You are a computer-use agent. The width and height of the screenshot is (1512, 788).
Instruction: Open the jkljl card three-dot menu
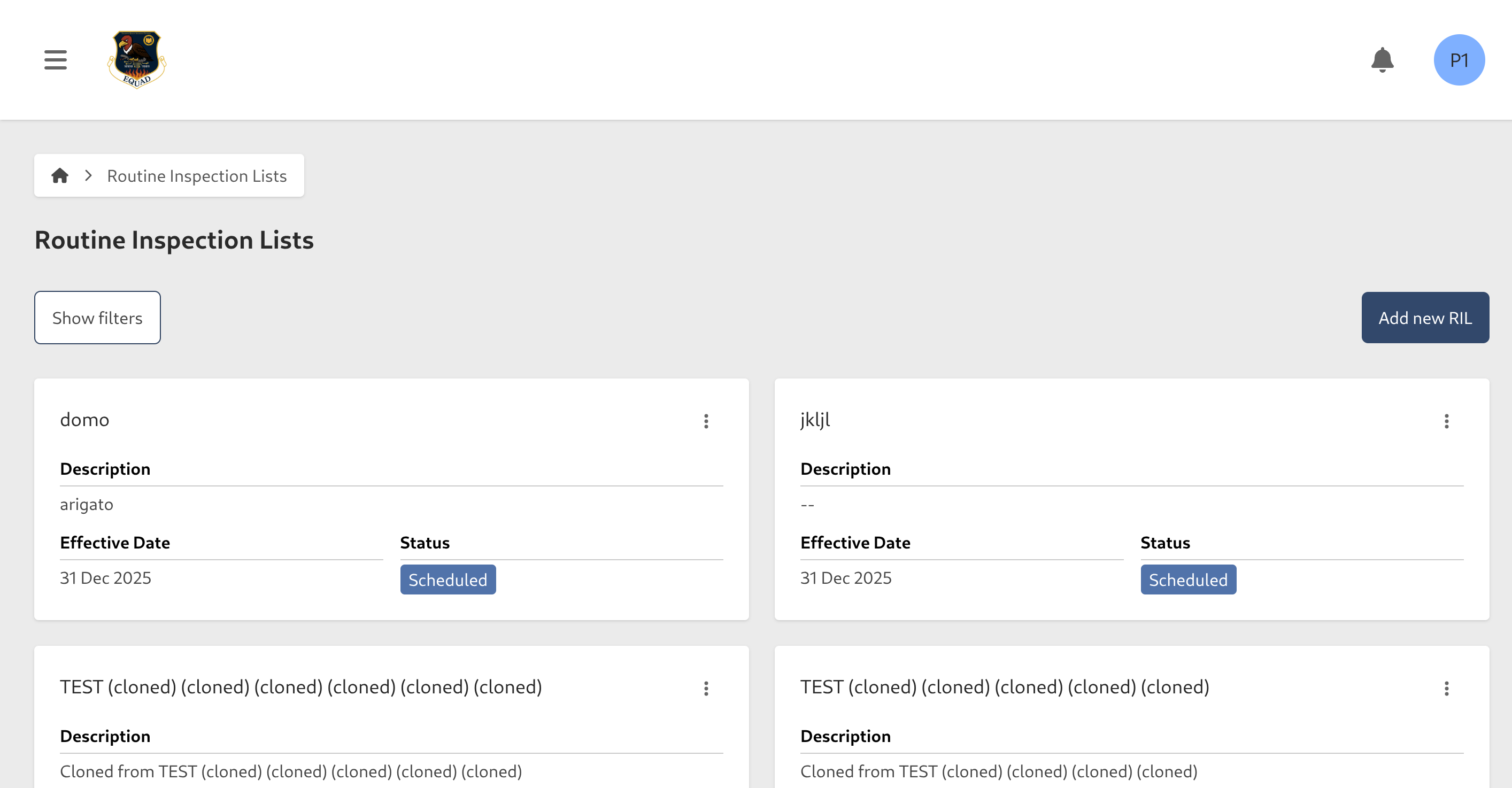tap(1446, 421)
